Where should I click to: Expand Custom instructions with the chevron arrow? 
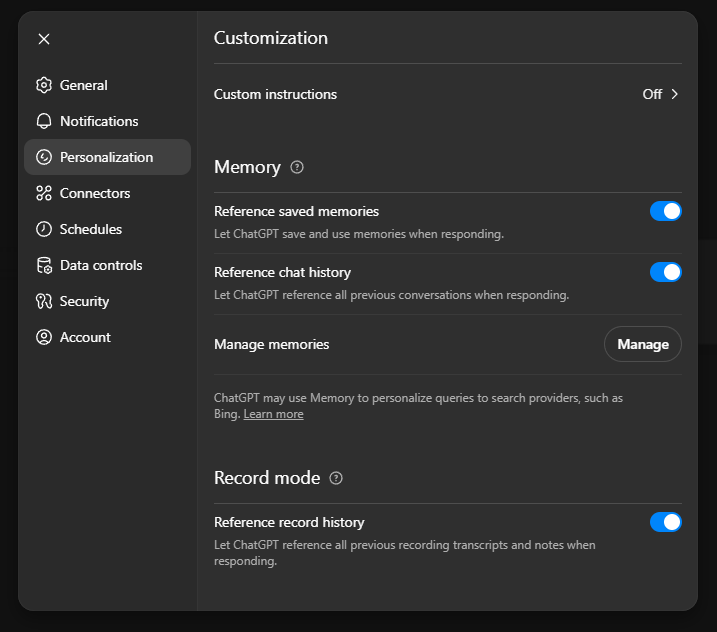675,94
